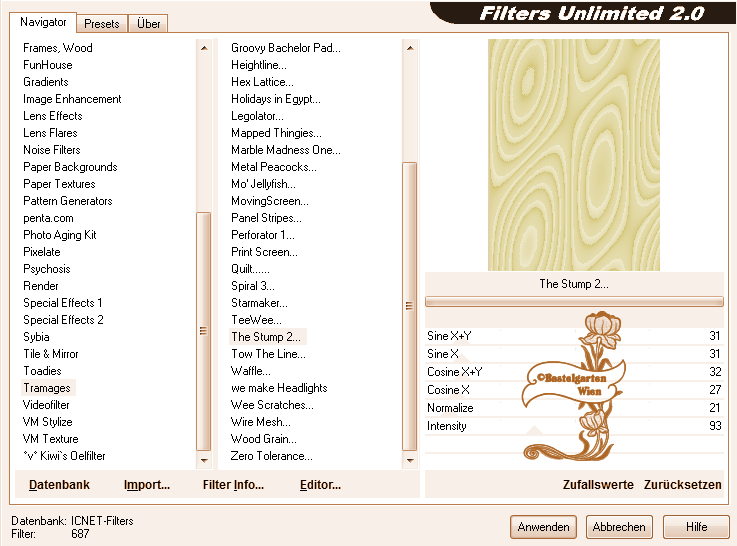
Task: Choose the Wood Grain... filter
Action: [x=264, y=439]
